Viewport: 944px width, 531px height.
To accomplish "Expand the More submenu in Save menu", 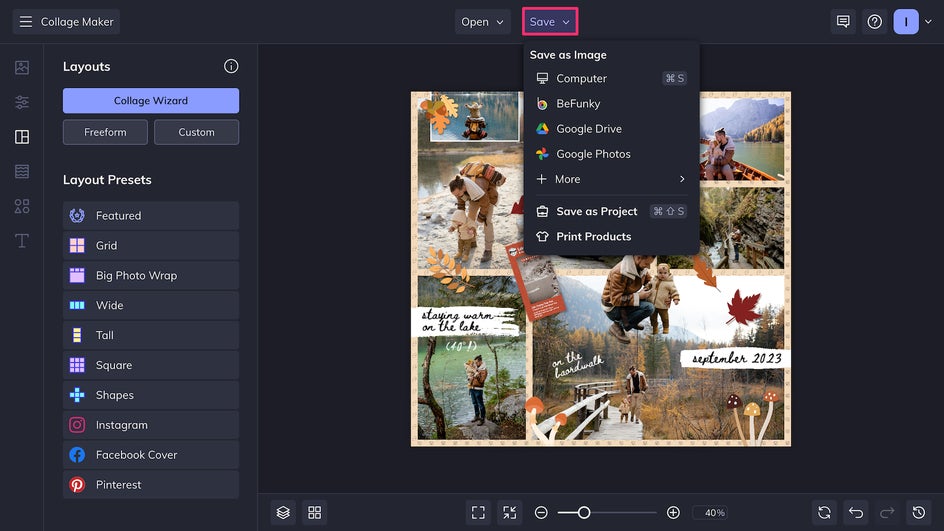I will (611, 179).
